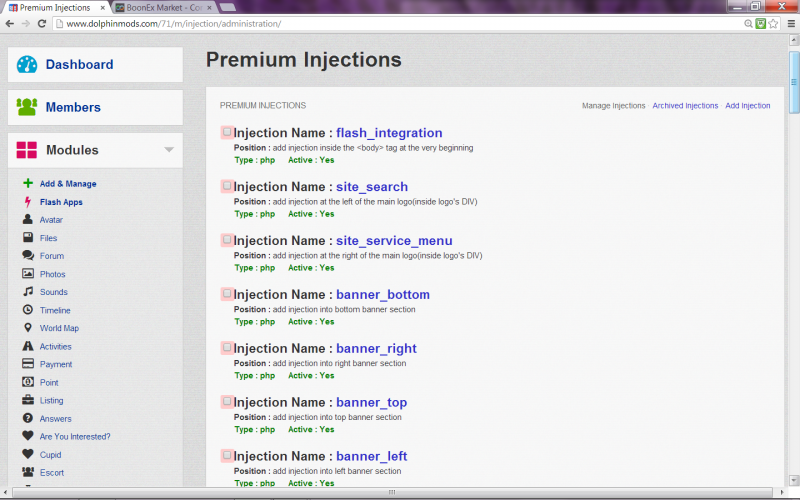Viewport: 800px width, 500px height.
Task: Open the Chrome hamburger menu
Action: tap(791, 23)
